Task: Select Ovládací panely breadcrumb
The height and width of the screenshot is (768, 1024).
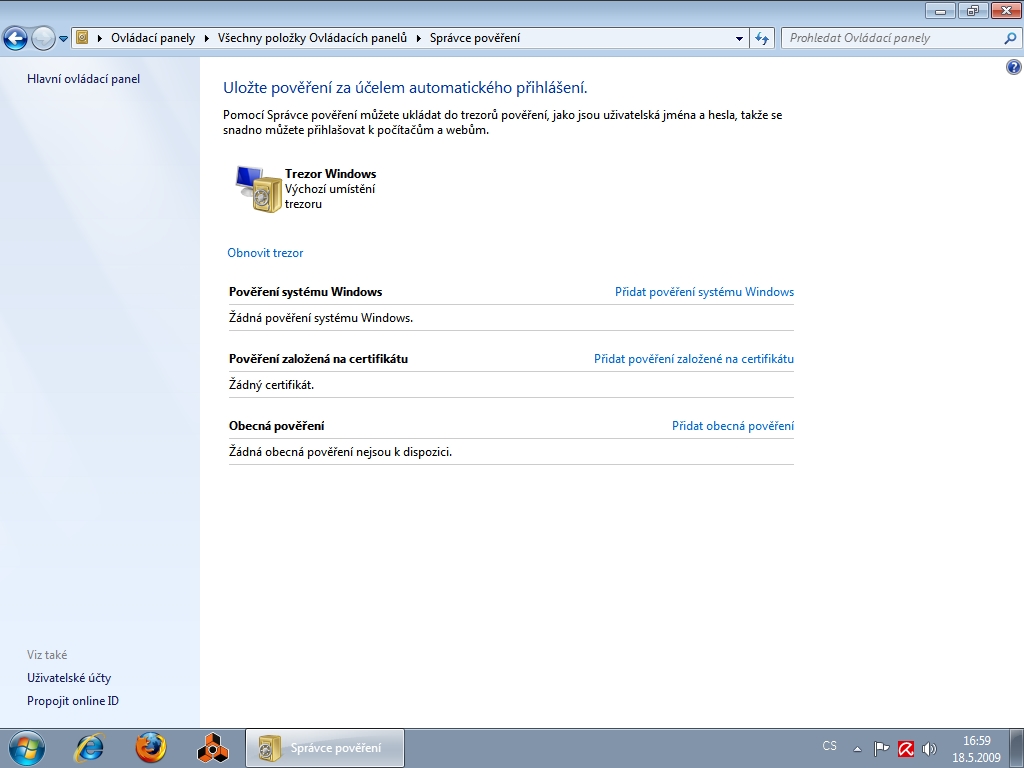Action: (153, 38)
